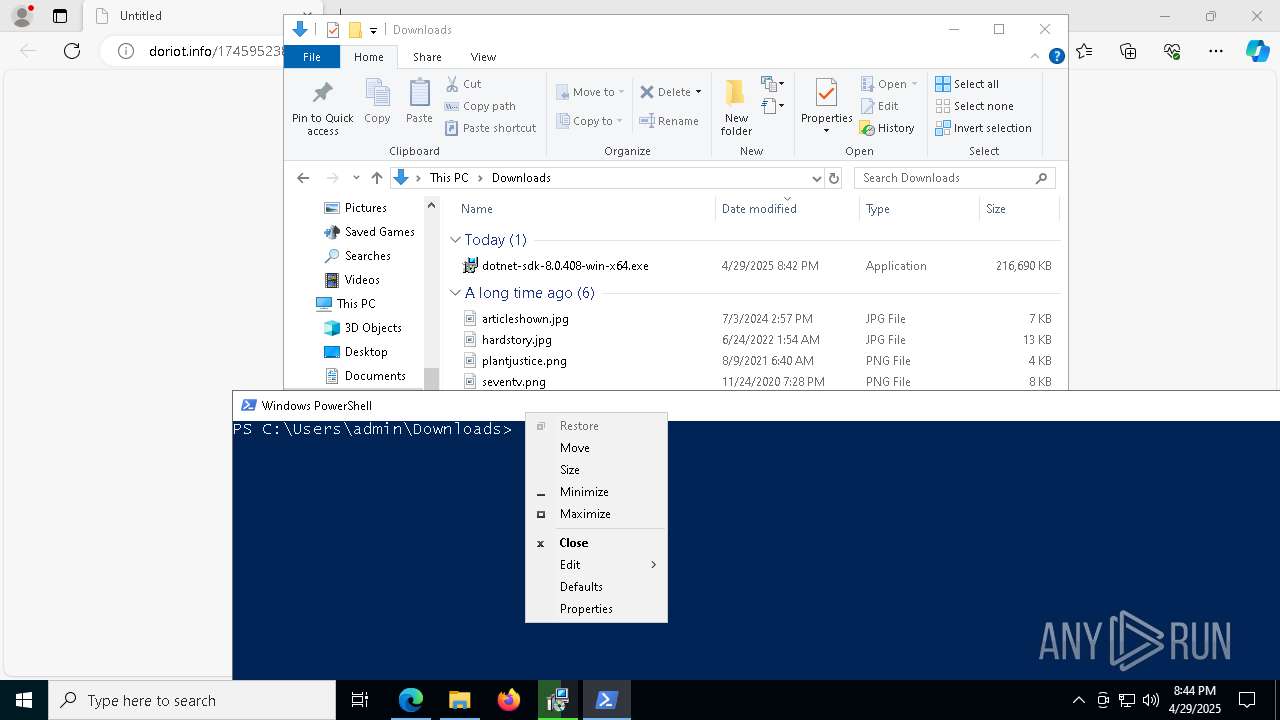Refresh the Downloads folder view
1280x720 pixels.
[x=834, y=178]
